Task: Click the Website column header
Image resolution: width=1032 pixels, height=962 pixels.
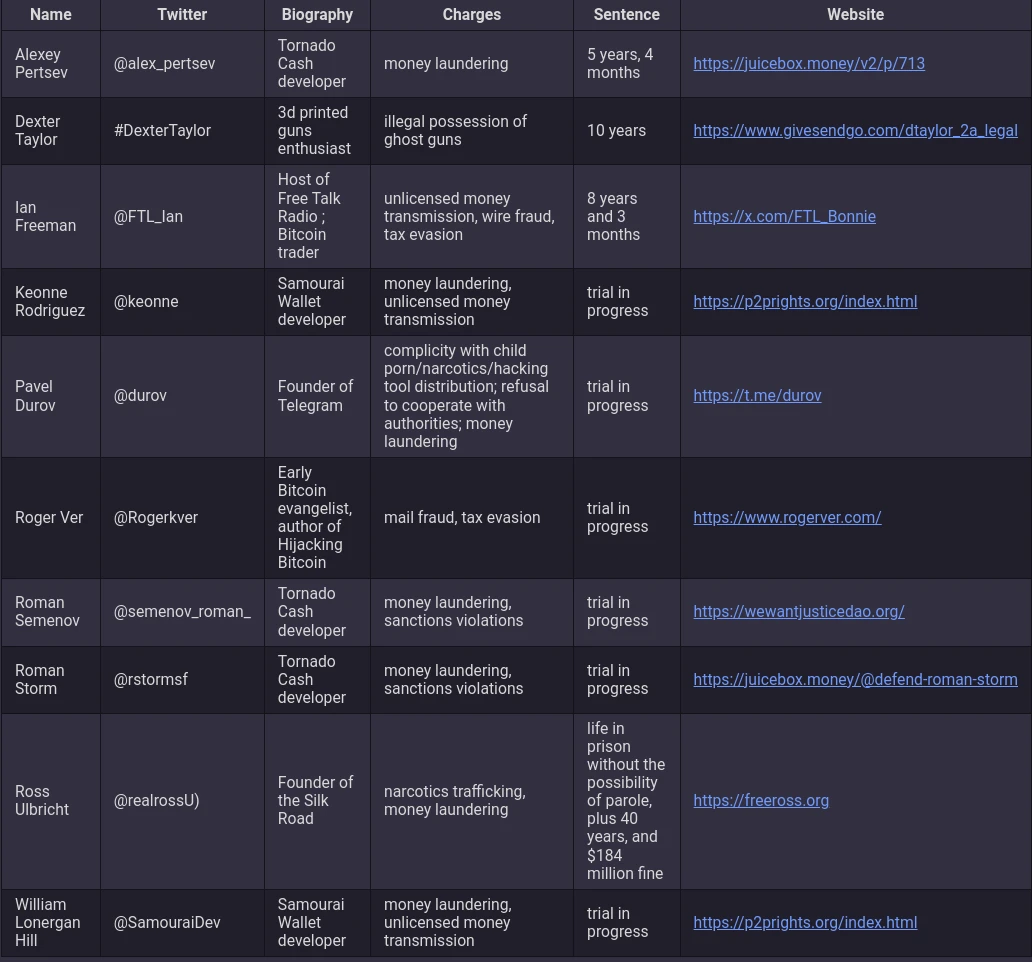Action: [x=855, y=15]
